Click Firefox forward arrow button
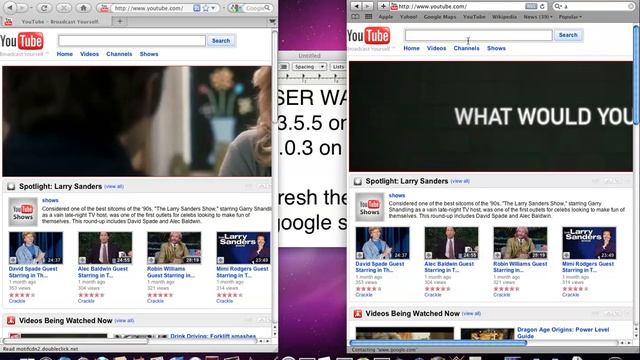640x360 pixels. click(x=22, y=7)
